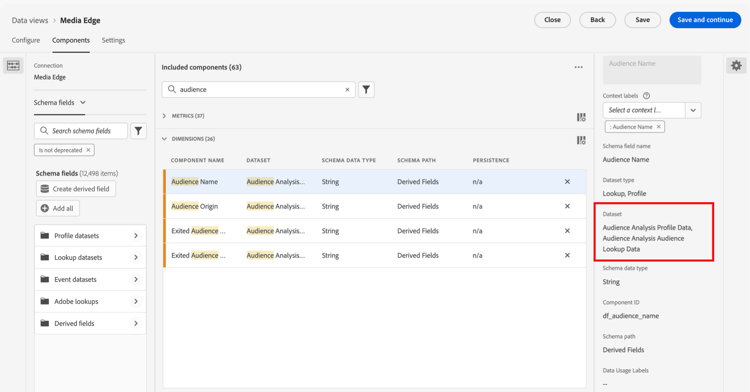Click the Media Edge connection name
This screenshot has width=750, height=392.
pyautogui.click(x=50, y=77)
